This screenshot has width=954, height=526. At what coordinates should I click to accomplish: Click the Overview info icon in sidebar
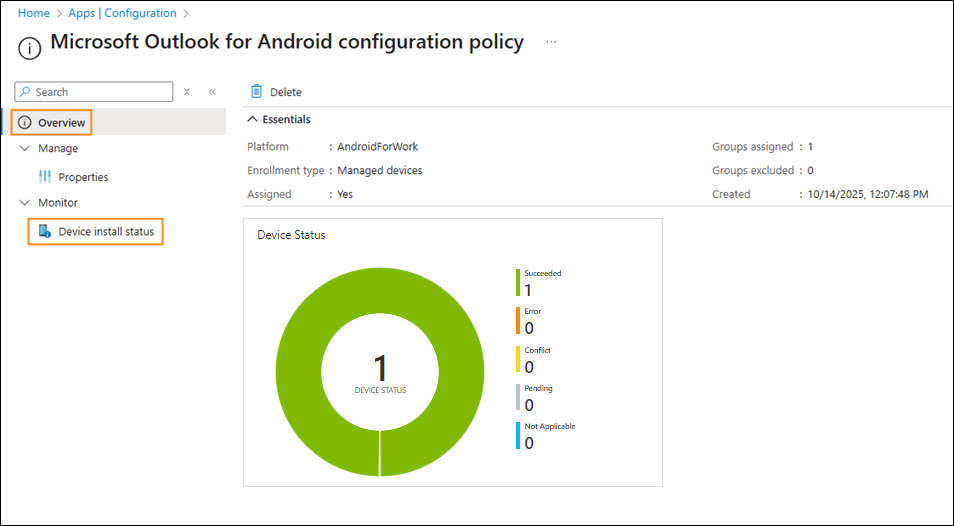click(x=25, y=123)
